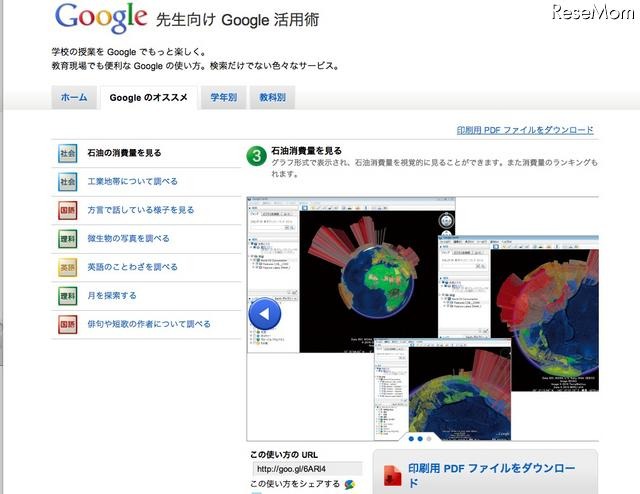Click 国語 icon beside 俳句や短歌の作者について調べる
The image size is (640, 494).
pyautogui.click(x=67, y=325)
